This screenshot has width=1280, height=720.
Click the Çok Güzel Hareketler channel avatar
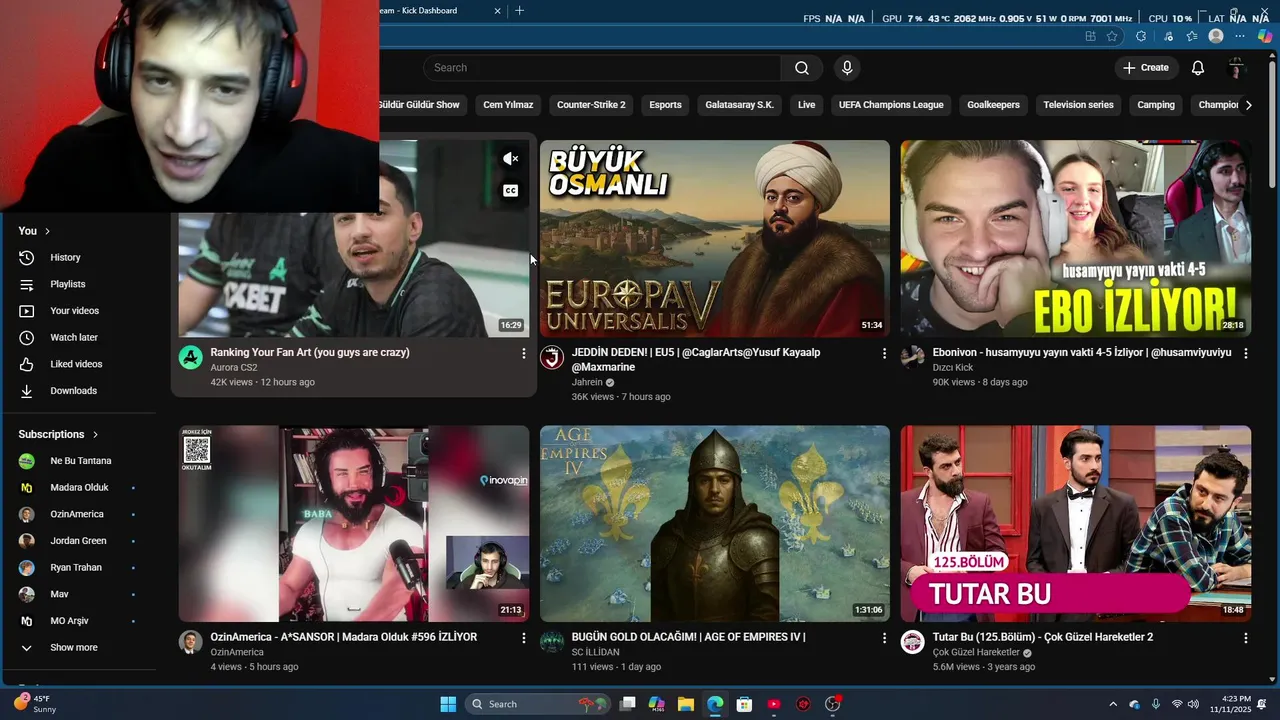pos(912,642)
